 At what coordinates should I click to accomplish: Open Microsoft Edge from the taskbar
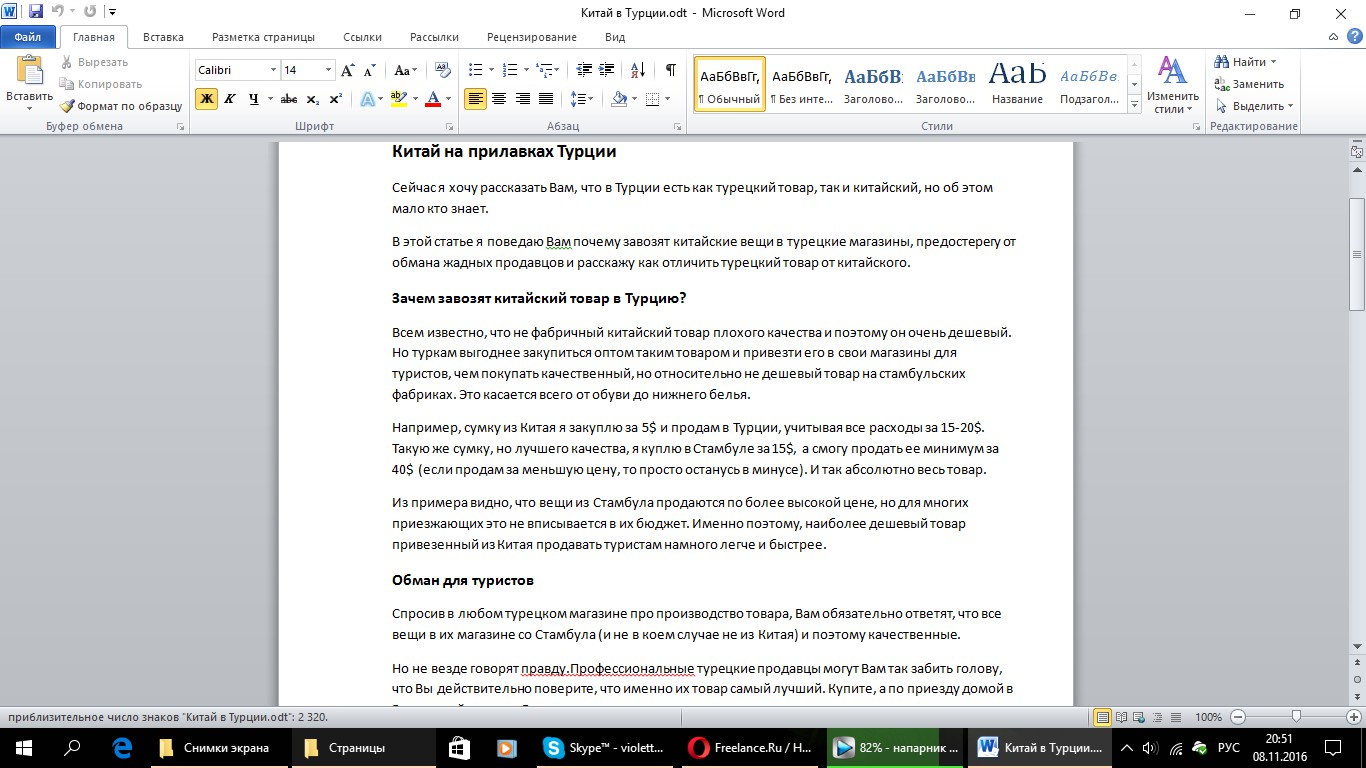click(x=123, y=747)
